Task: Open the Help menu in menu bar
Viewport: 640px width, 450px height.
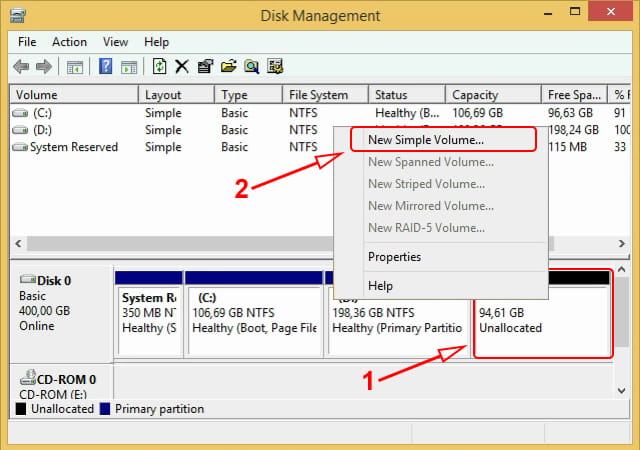Action: coord(156,42)
